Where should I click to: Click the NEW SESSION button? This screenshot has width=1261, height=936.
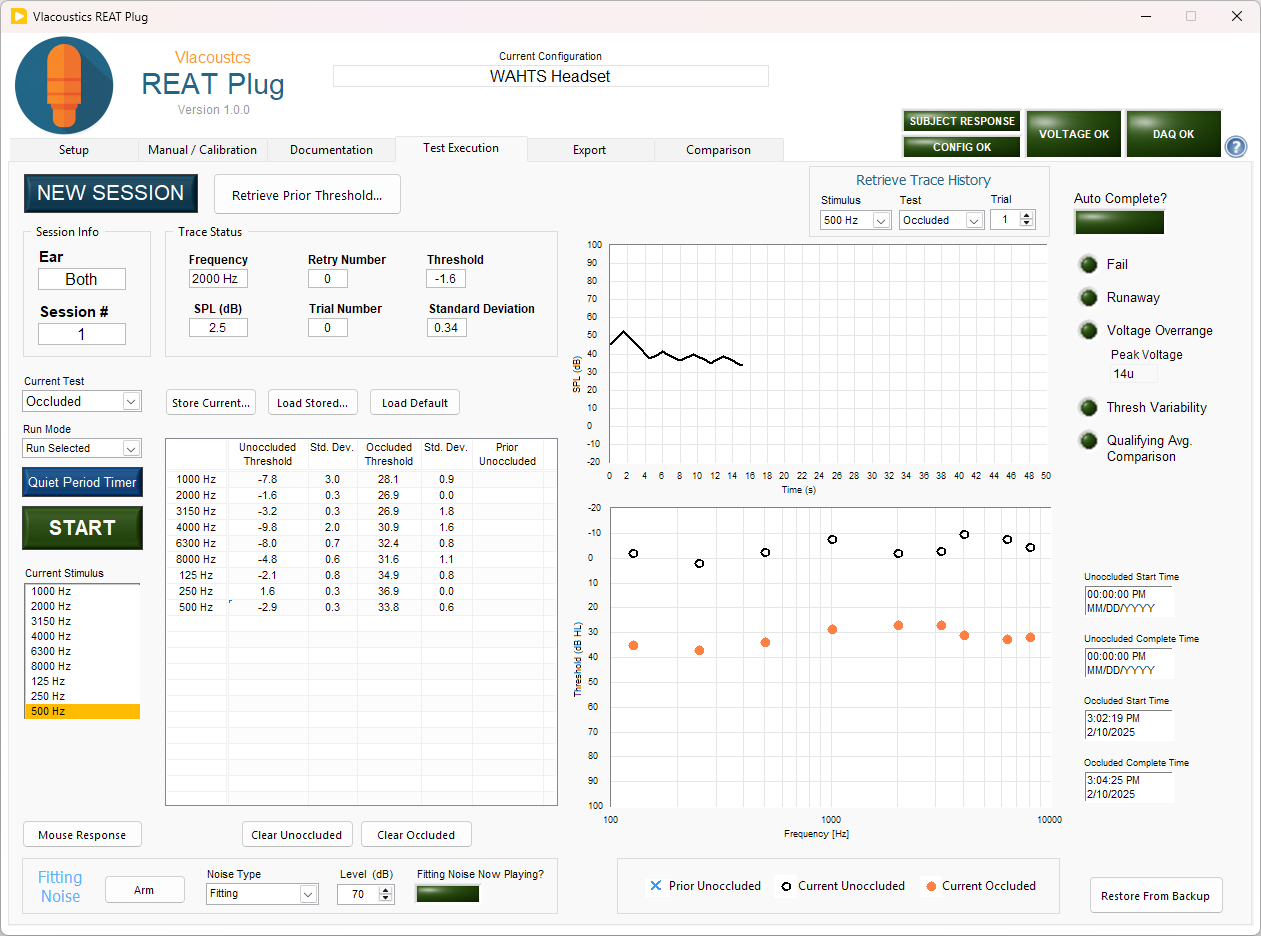111,193
